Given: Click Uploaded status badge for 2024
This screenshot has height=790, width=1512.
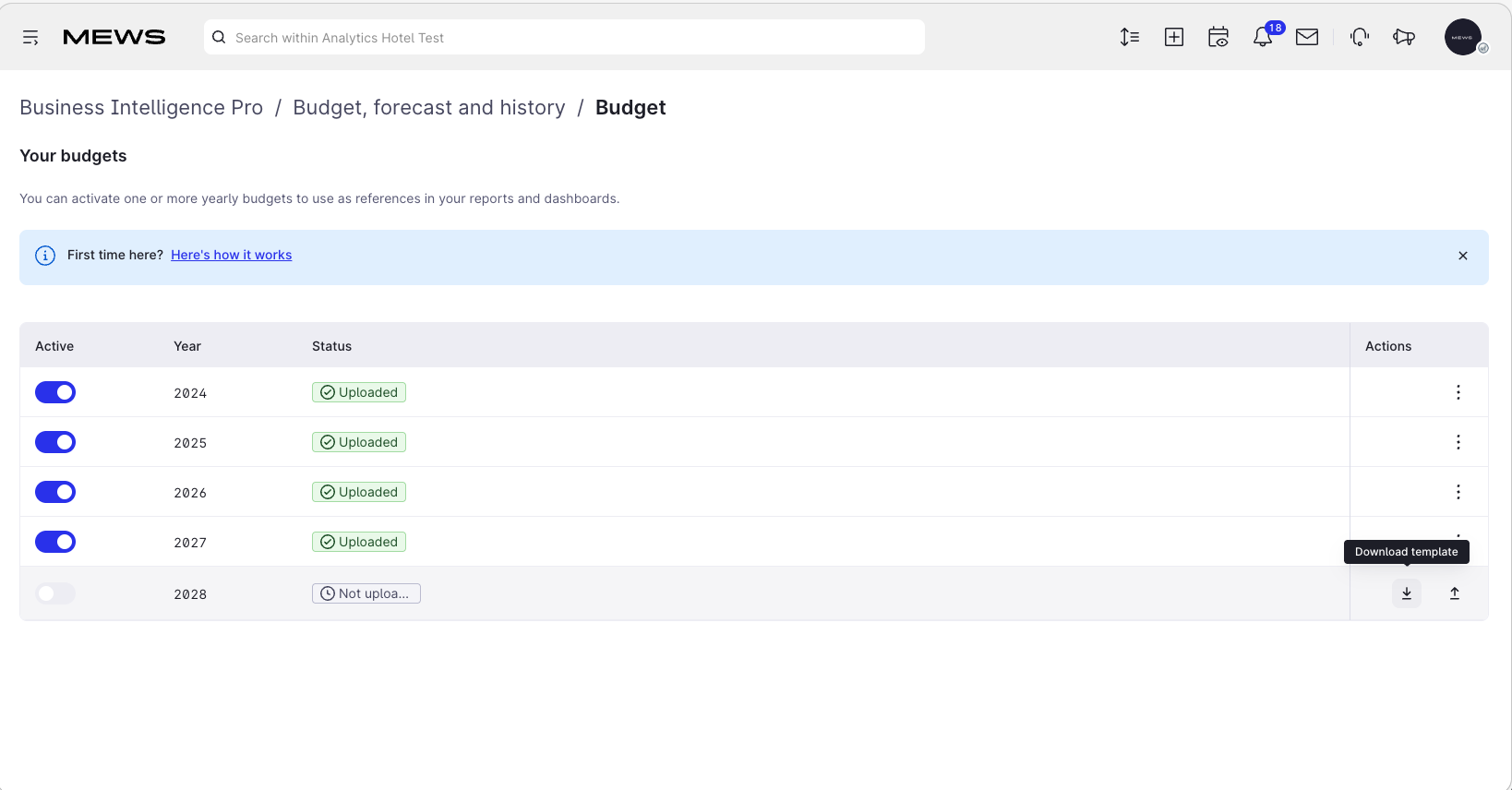Looking at the screenshot, I should tap(359, 392).
